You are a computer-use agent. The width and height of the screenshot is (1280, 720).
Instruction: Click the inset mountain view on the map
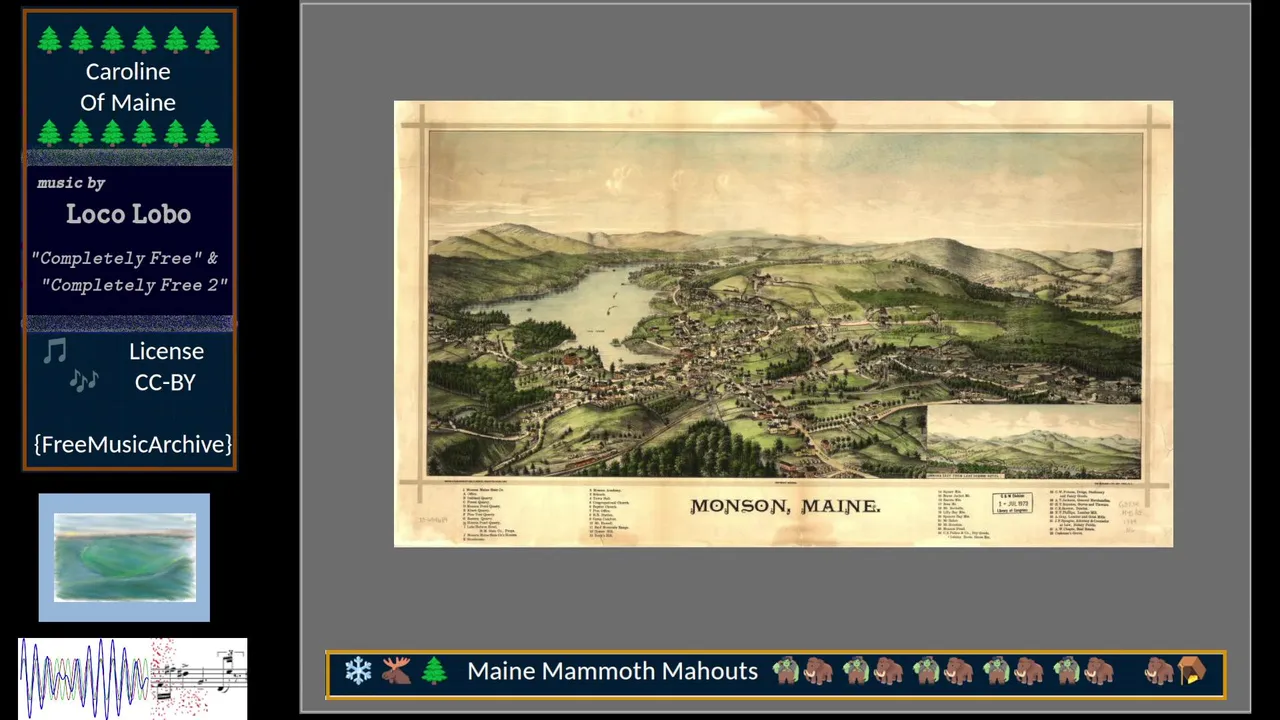pyautogui.click(x=1033, y=440)
